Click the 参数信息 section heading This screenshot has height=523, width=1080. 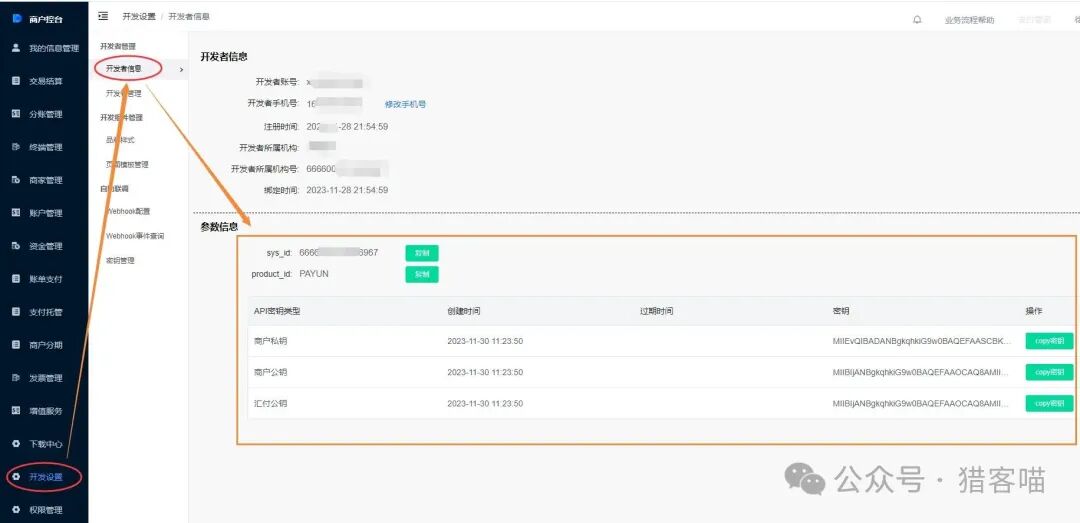pyautogui.click(x=219, y=227)
